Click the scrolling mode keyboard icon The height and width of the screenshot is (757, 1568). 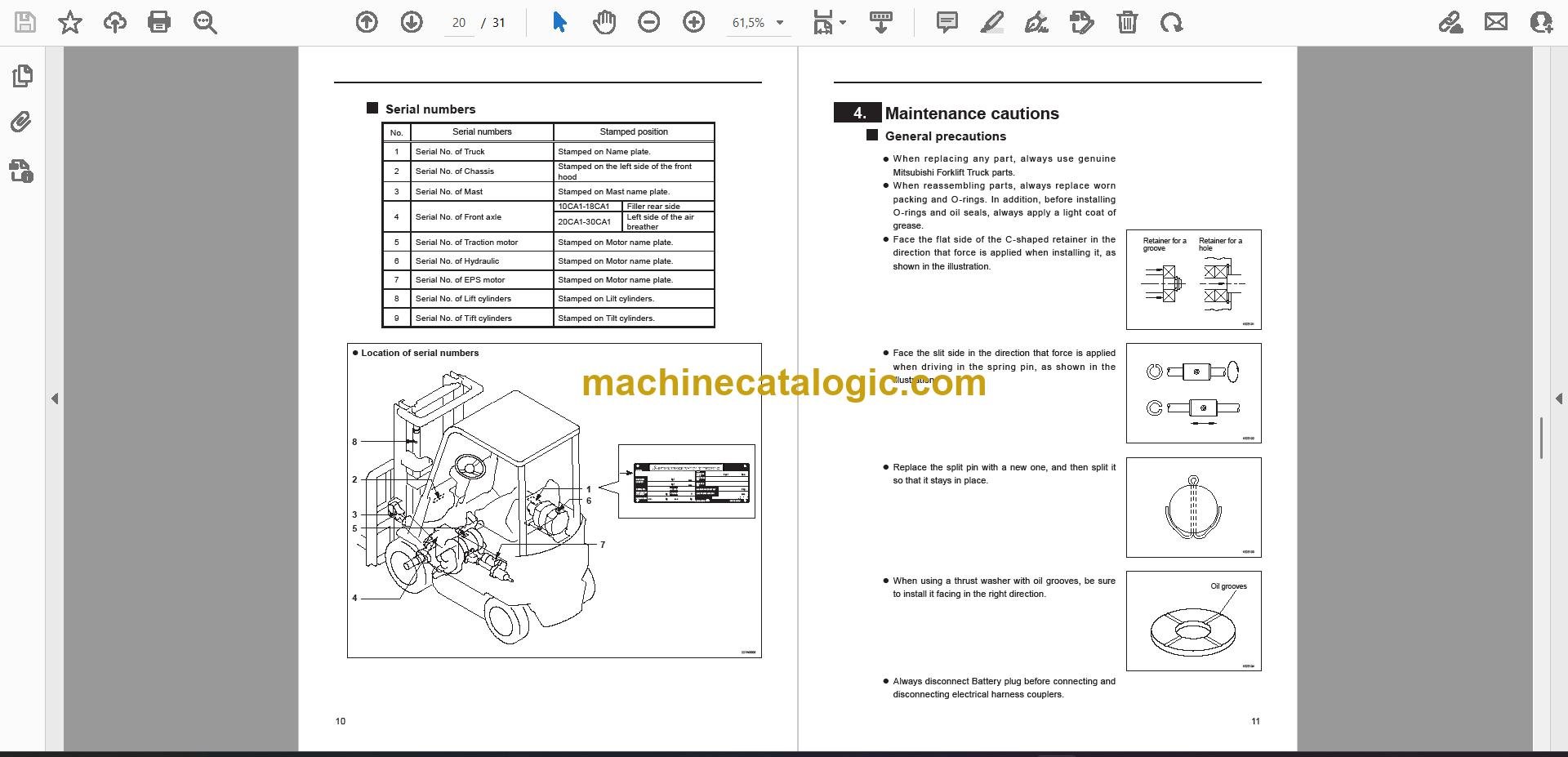click(x=880, y=22)
